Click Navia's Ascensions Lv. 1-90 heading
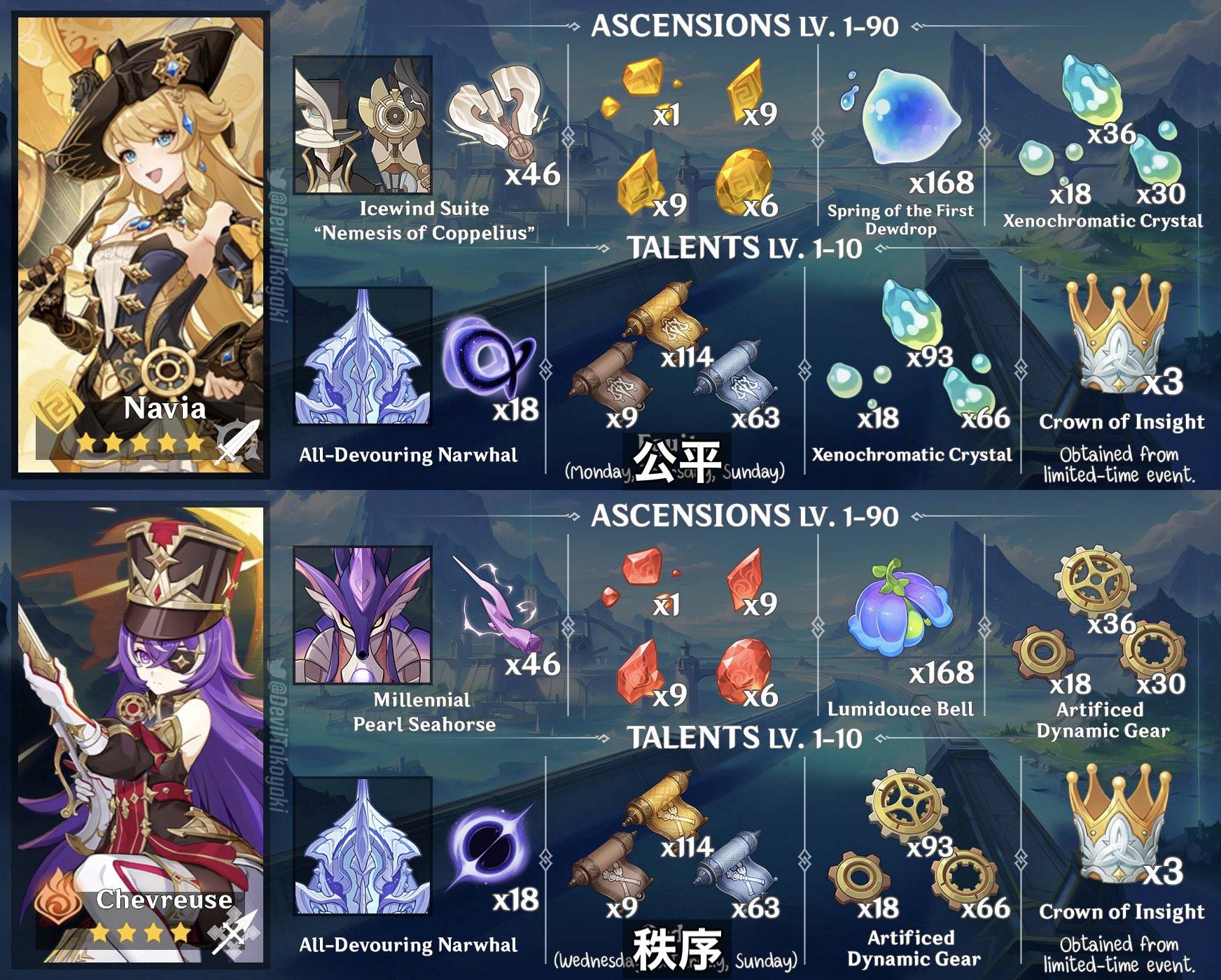Viewport: 1221px width, 980px height. coord(744,26)
